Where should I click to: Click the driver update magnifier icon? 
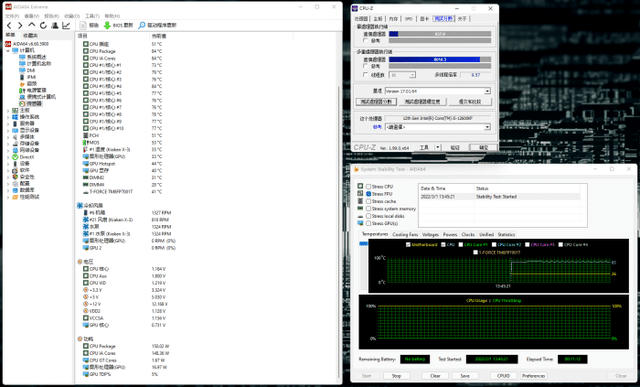pos(142,25)
